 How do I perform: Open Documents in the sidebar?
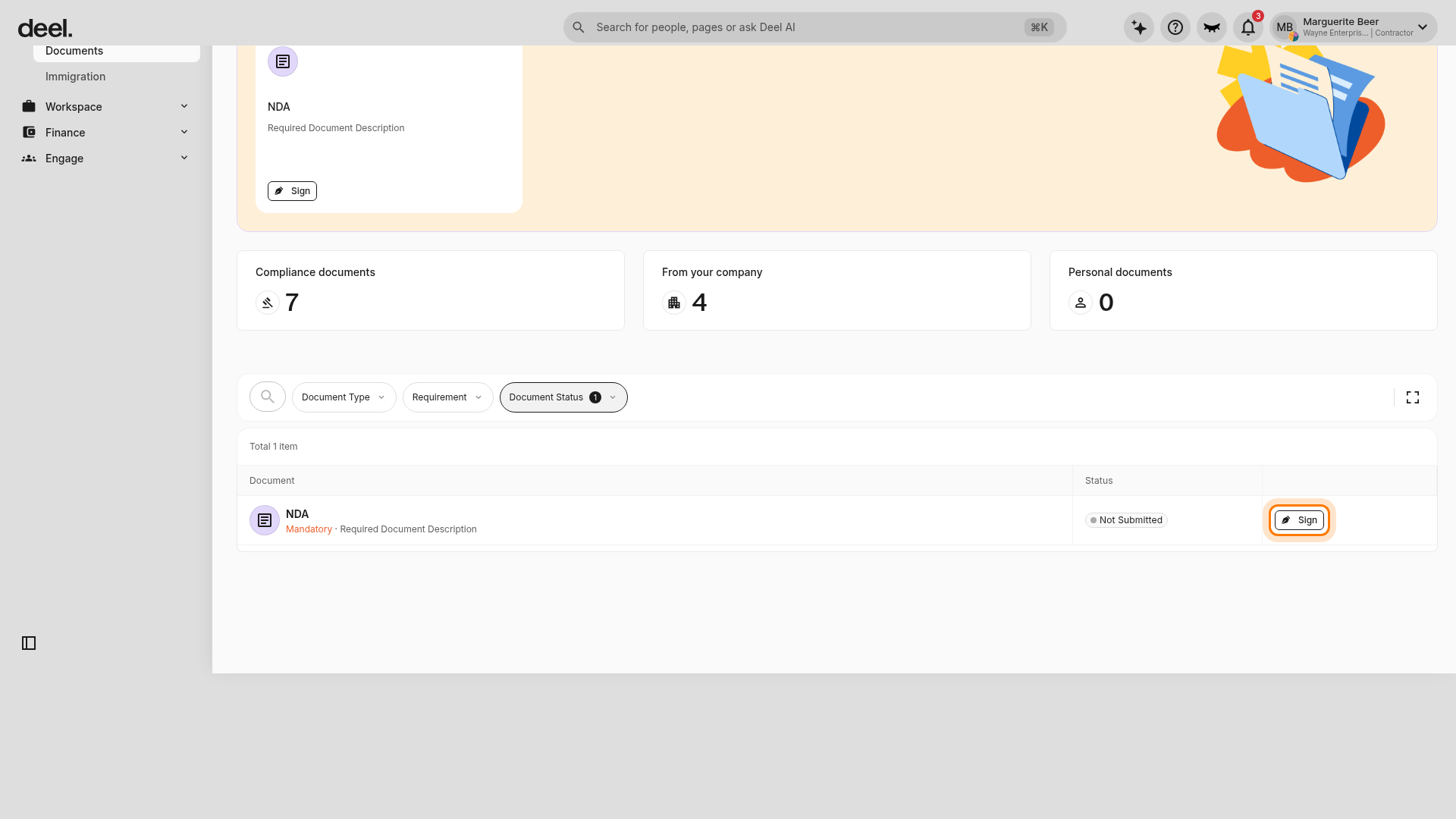[x=117, y=52]
